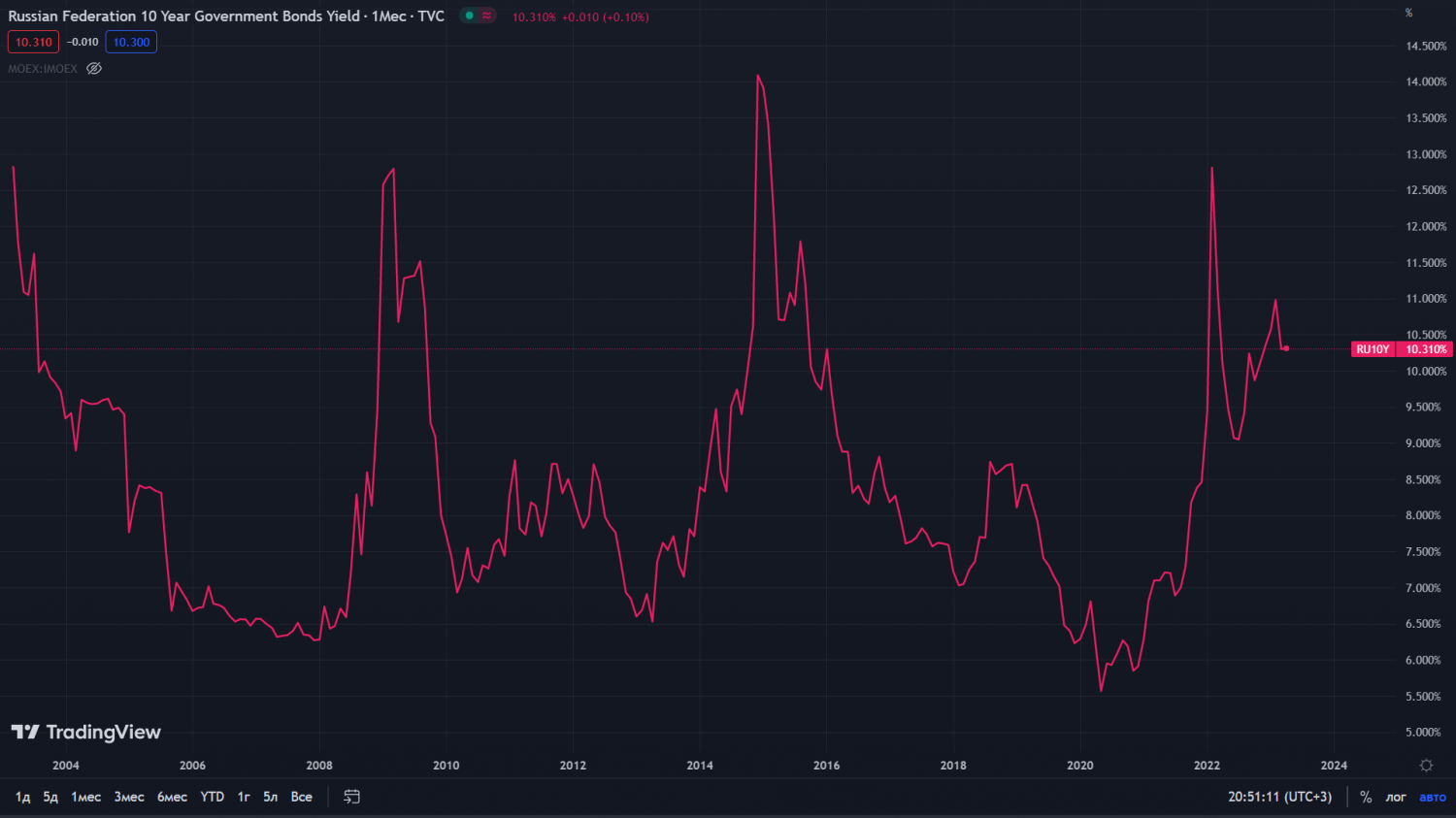
Task: Open chart settings gear icon
Action: 1426,766
